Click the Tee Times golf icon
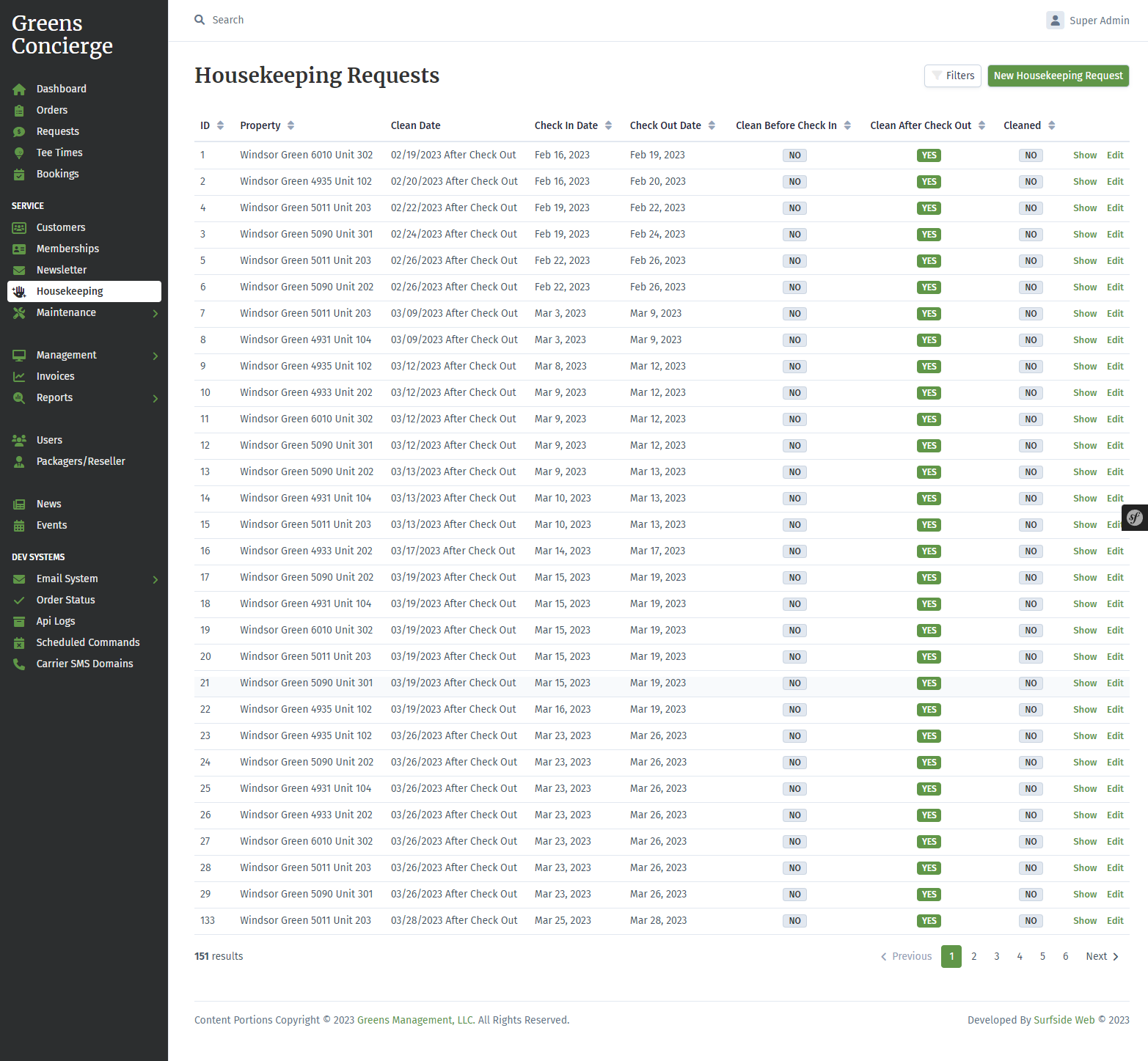 [19, 153]
